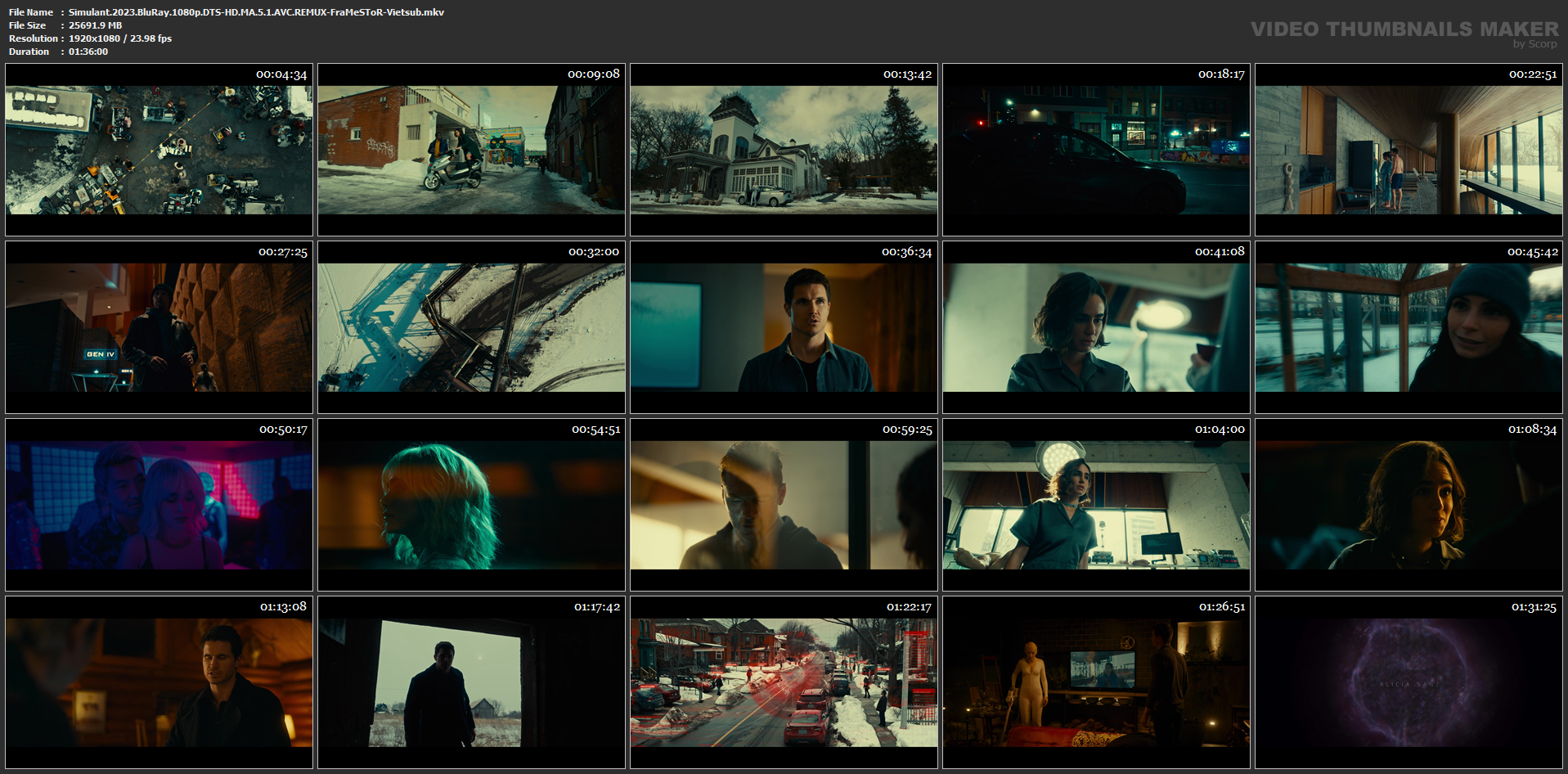The image size is (1568, 774).
Task: Select the thumbnail at 01:26:51
Action: (1096, 682)
